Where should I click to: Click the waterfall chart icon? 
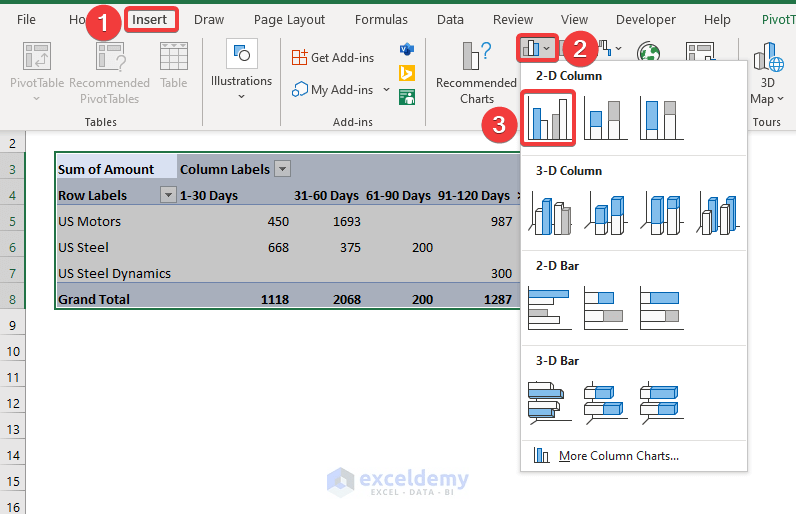(x=605, y=48)
